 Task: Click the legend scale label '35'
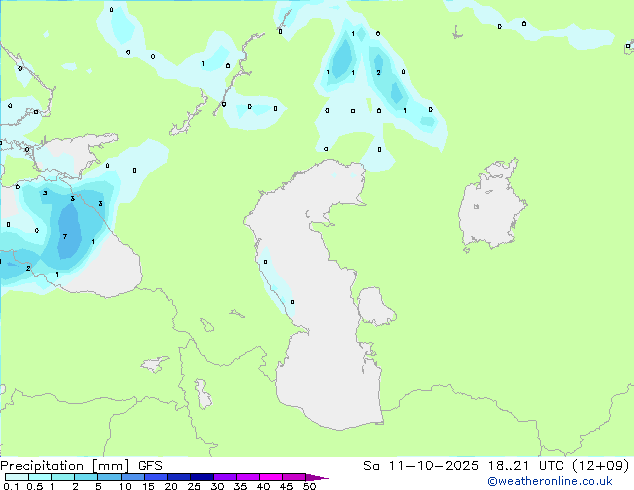240,486
